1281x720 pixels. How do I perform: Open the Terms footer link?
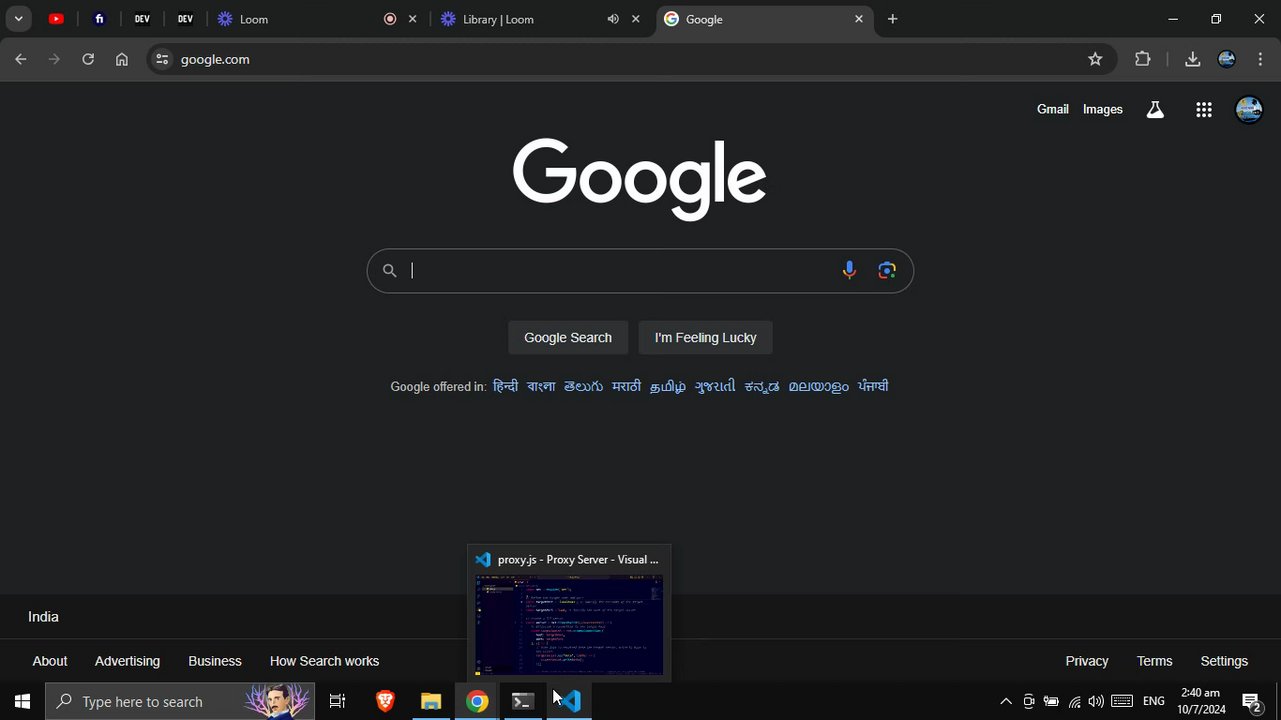point(1154,661)
